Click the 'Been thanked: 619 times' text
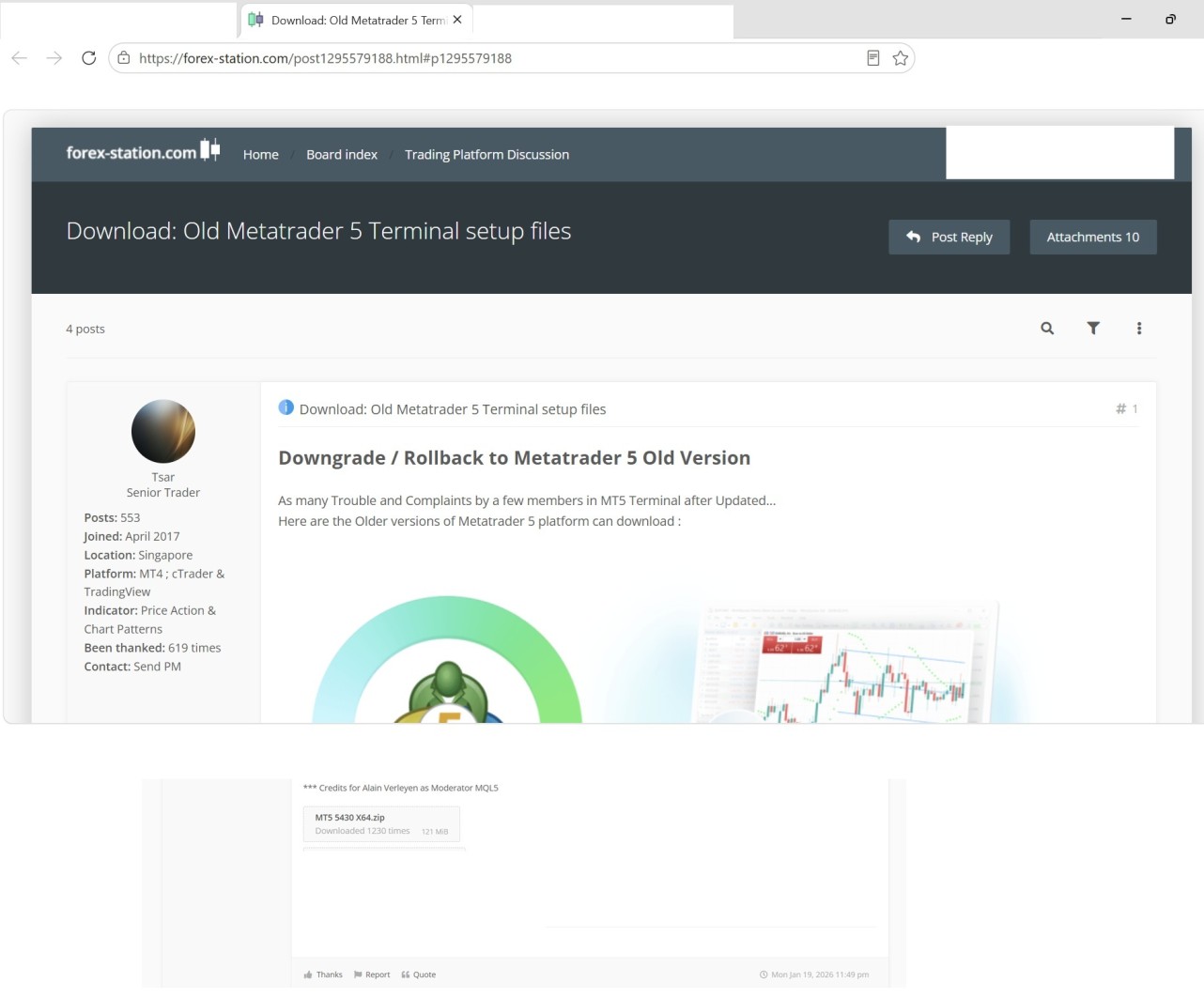The height and width of the screenshot is (998, 1204). click(153, 648)
